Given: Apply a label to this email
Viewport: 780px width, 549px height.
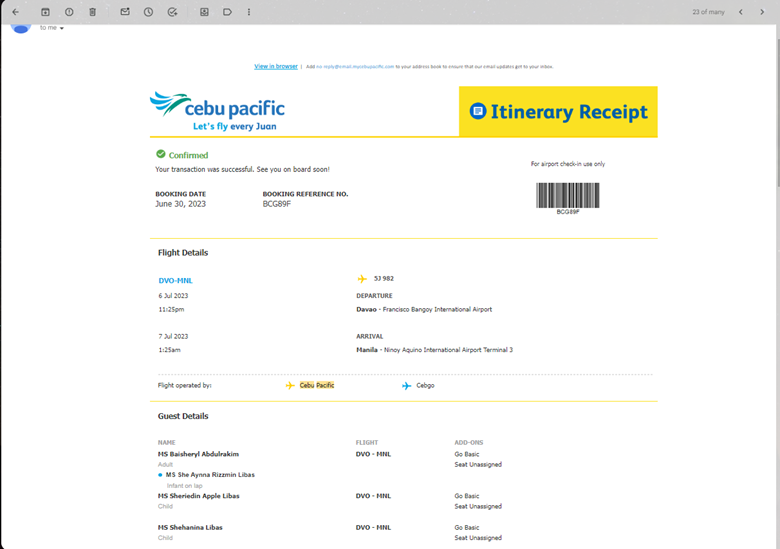Looking at the screenshot, I should (x=227, y=12).
